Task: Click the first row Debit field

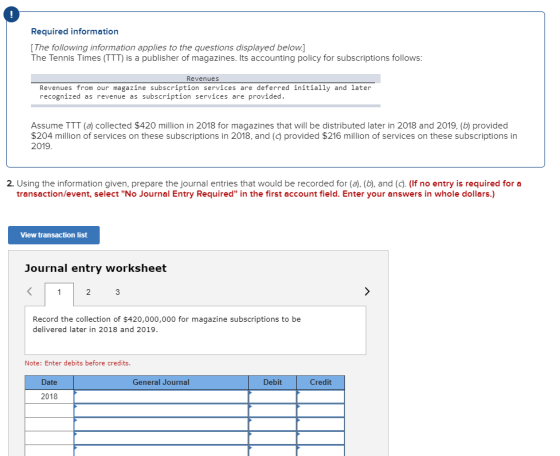Action: 272,397
